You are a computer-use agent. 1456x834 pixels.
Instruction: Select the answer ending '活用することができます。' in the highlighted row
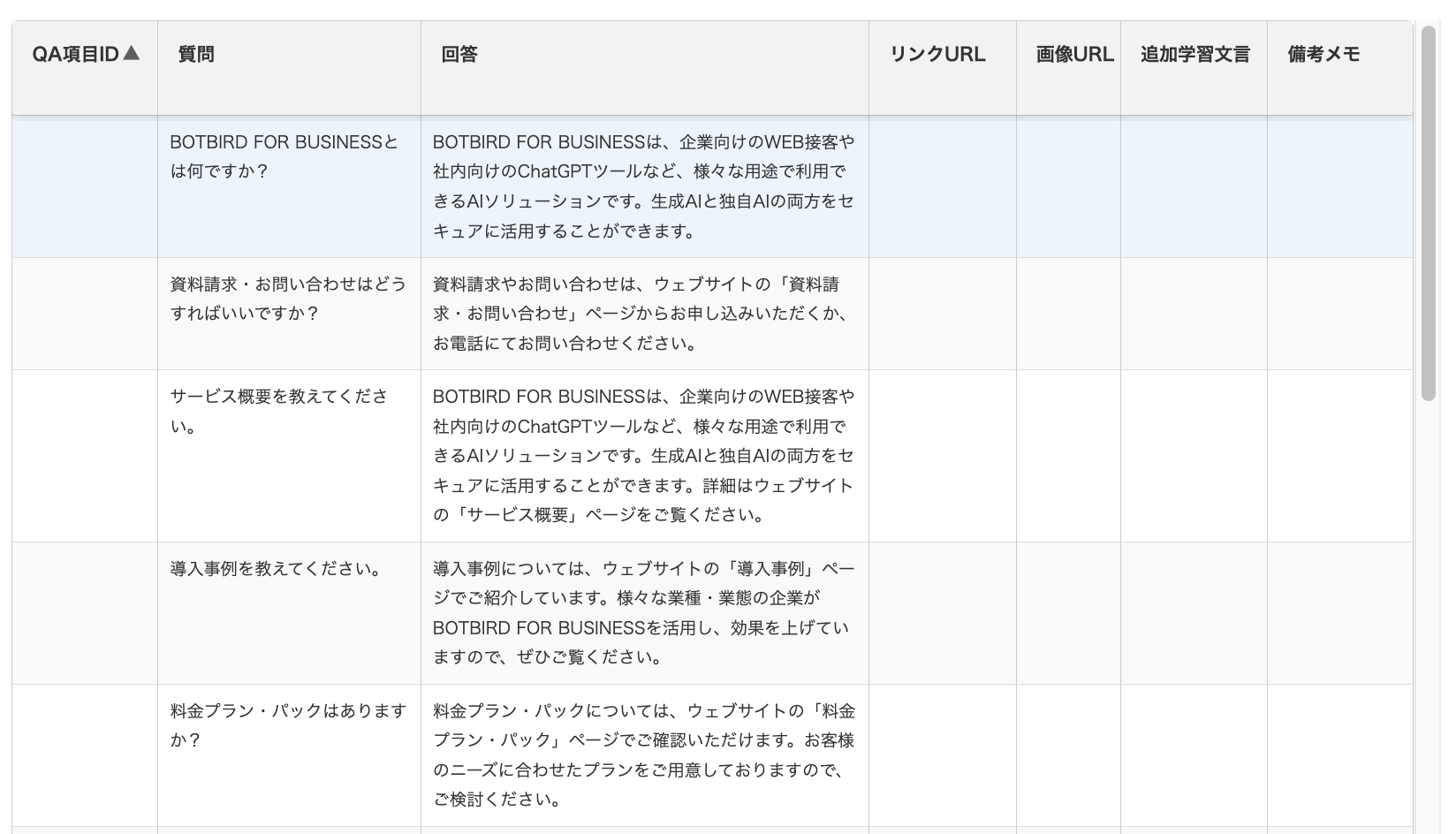(x=643, y=186)
